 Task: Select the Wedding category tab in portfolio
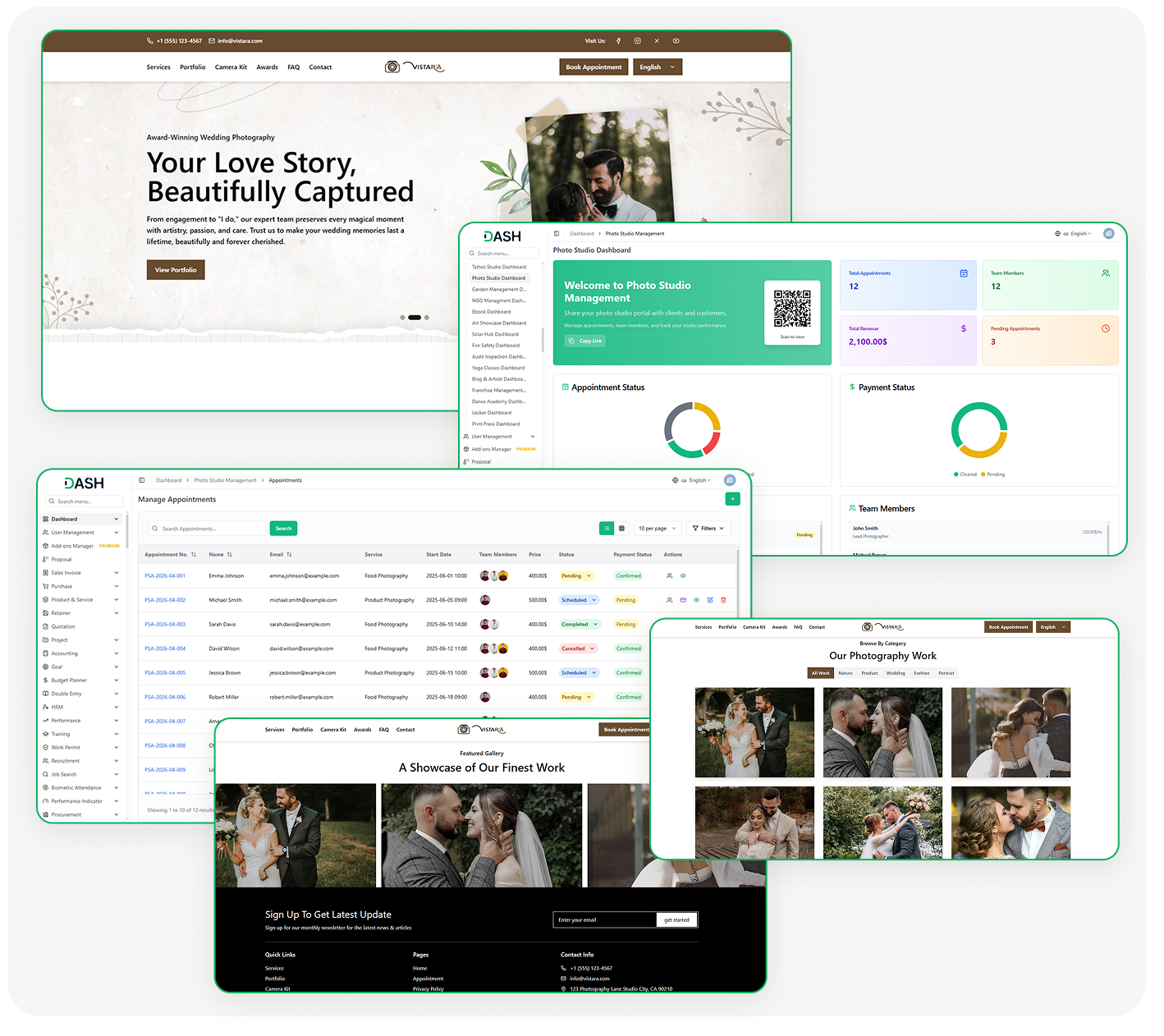pos(896,673)
